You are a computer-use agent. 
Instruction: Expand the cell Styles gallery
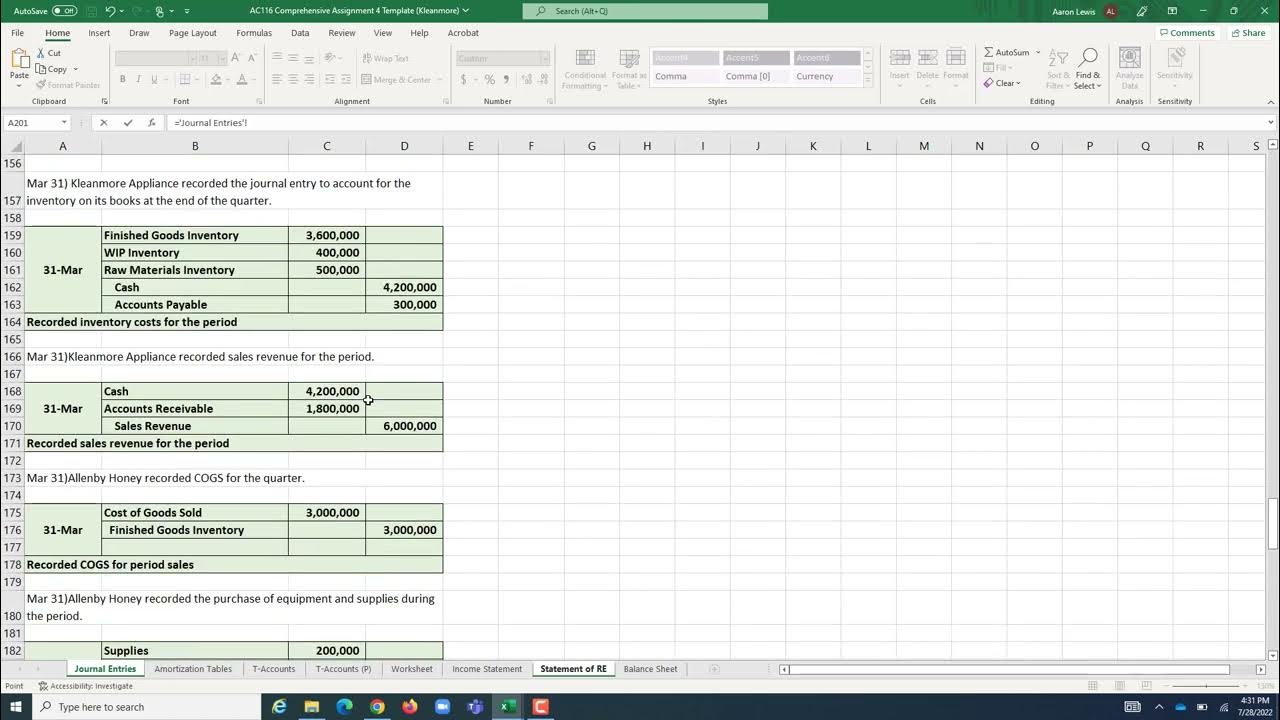coord(868,80)
